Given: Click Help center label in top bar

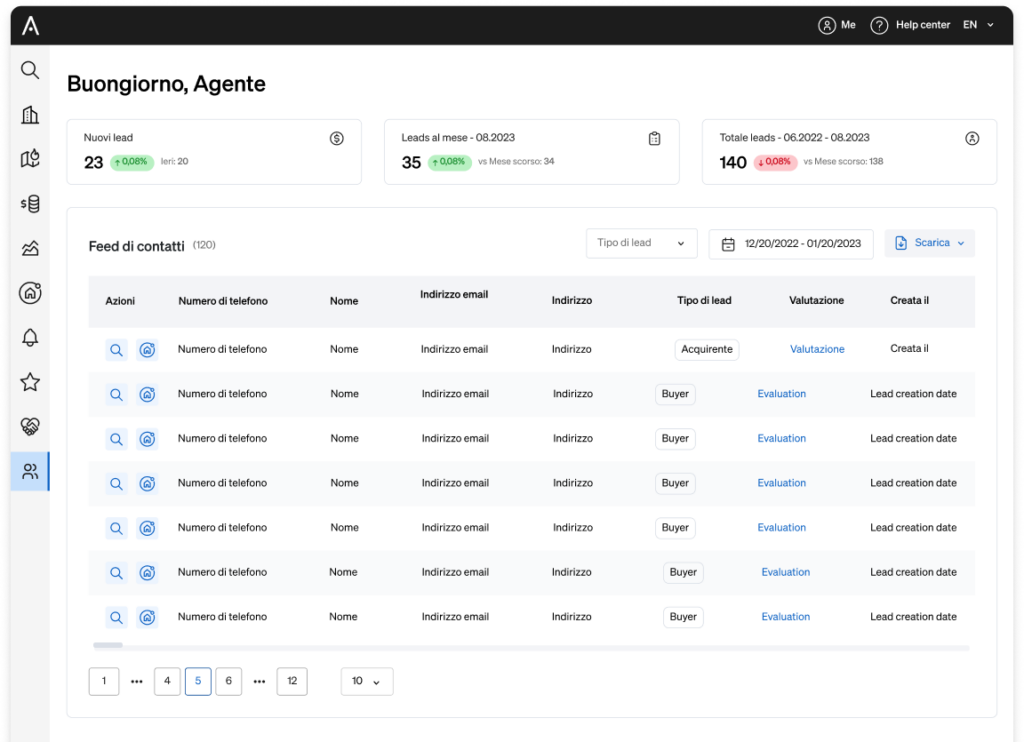Looking at the screenshot, I should [923, 25].
